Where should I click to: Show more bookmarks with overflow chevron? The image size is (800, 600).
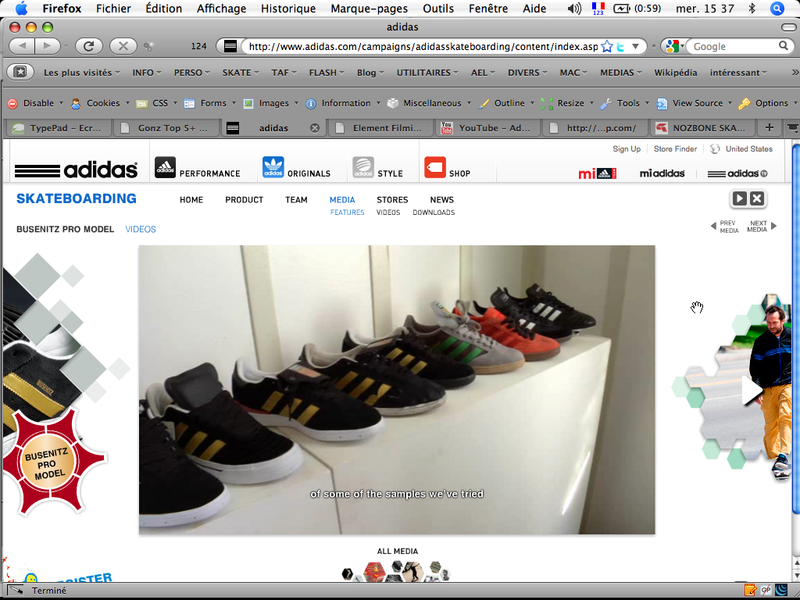tap(794, 72)
